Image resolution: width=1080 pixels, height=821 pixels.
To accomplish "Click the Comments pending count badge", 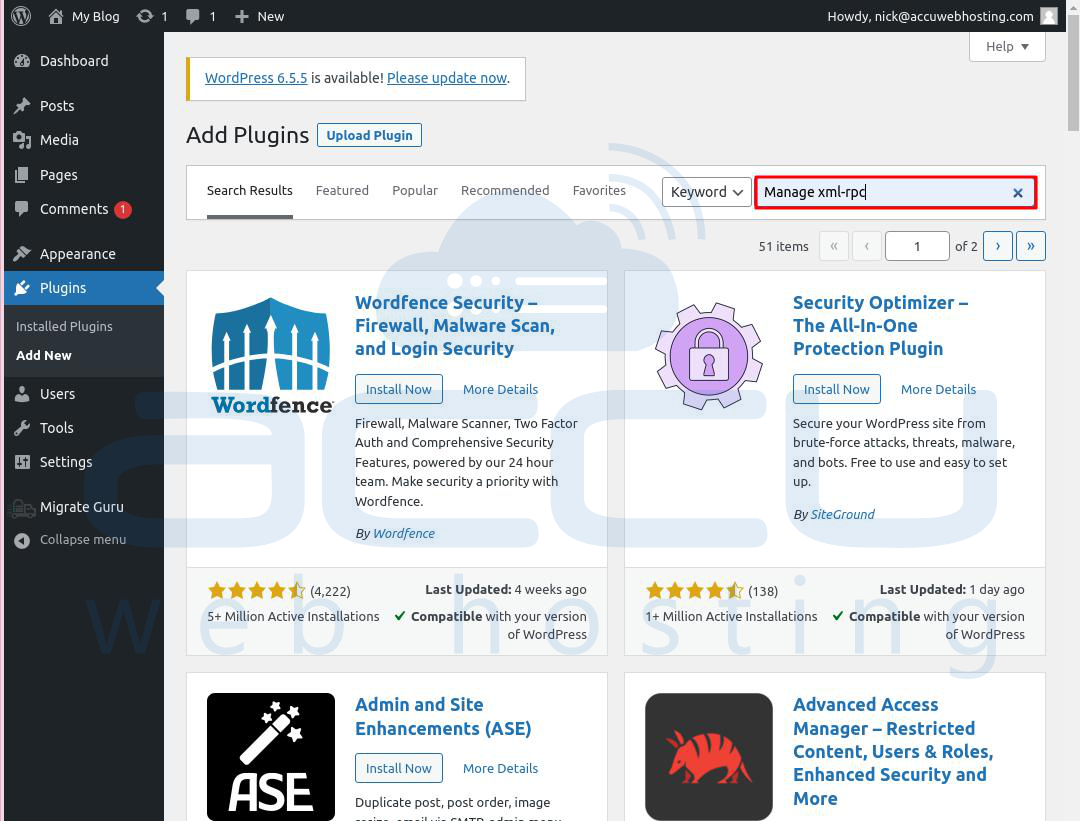I will 123,209.
